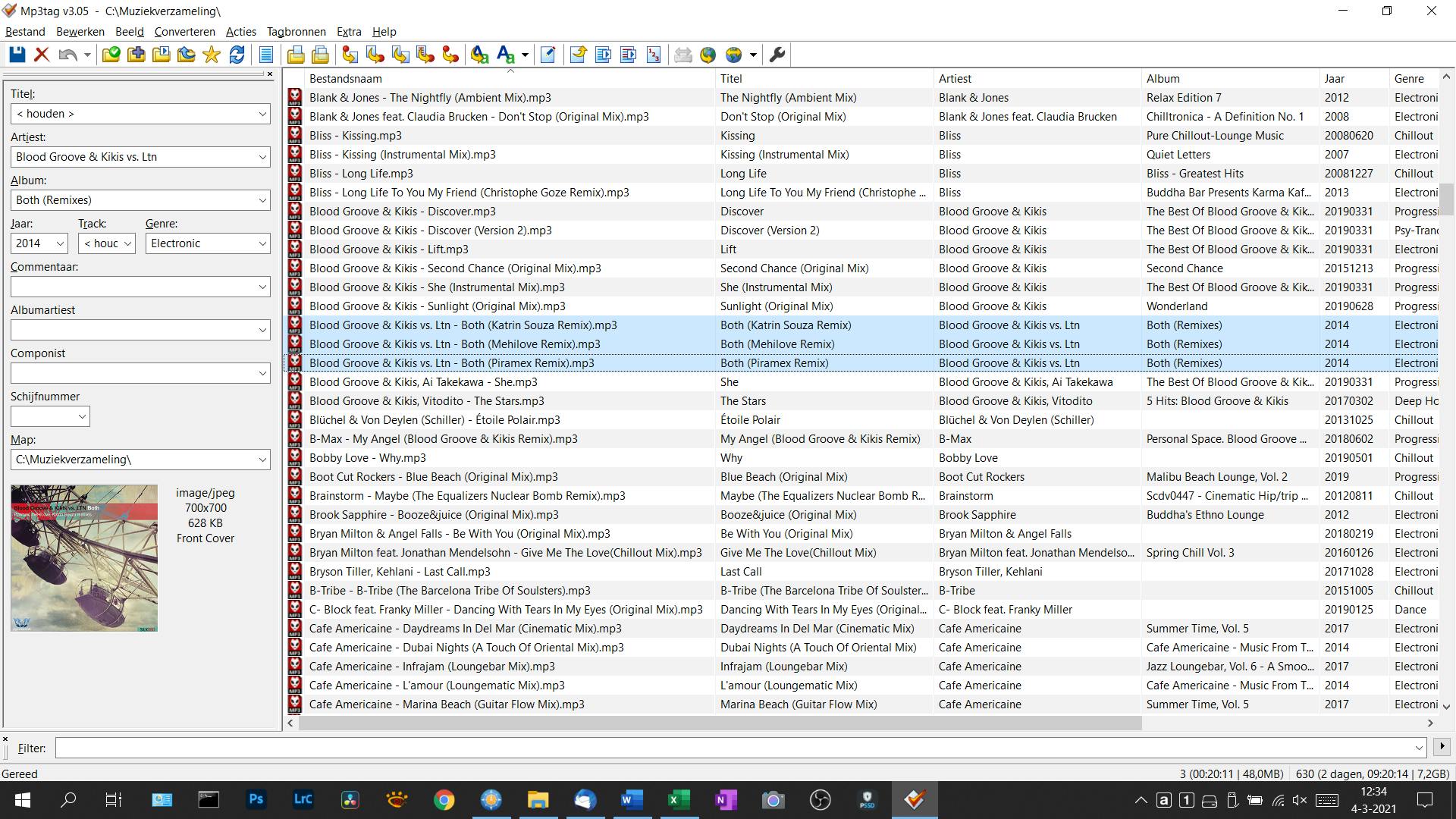
Task: Expand the Map folder path dropdown
Action: pos(262,460)
